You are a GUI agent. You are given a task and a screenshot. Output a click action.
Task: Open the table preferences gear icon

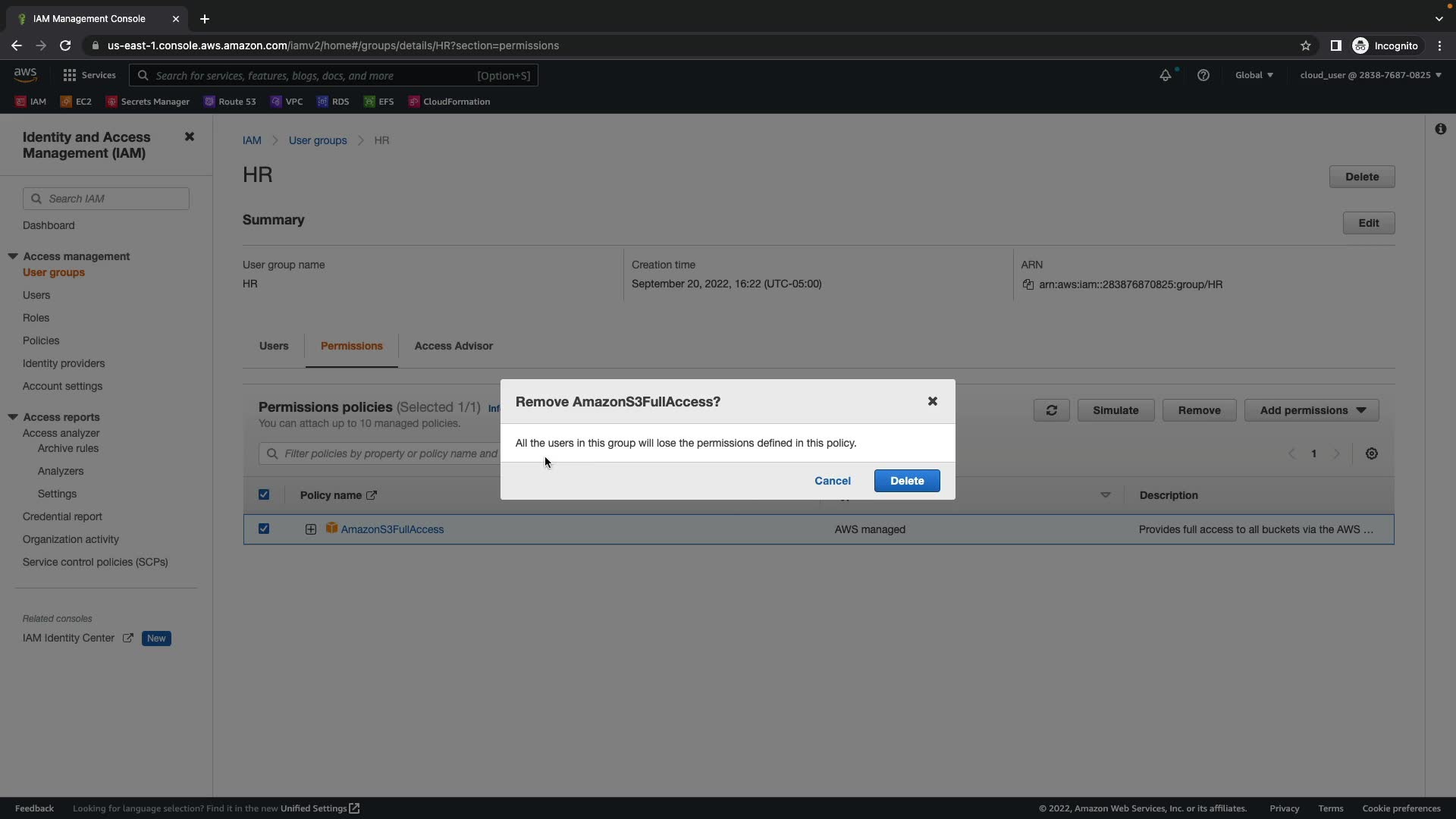pyautogui.click(x=1371, y=453)
